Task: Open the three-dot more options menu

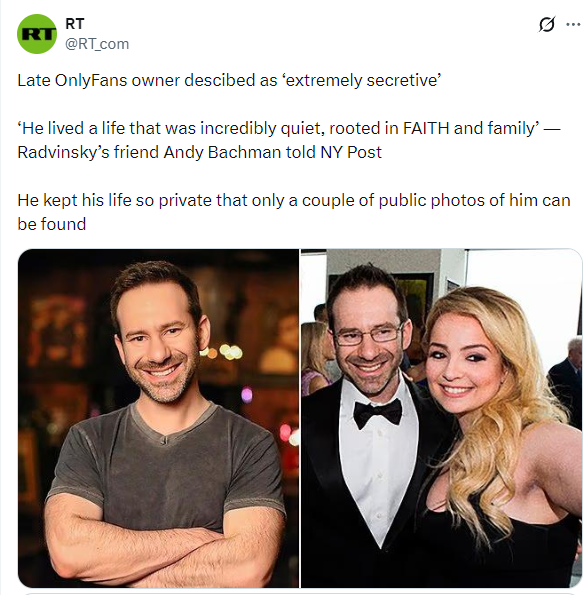Action: coord(573,25)
